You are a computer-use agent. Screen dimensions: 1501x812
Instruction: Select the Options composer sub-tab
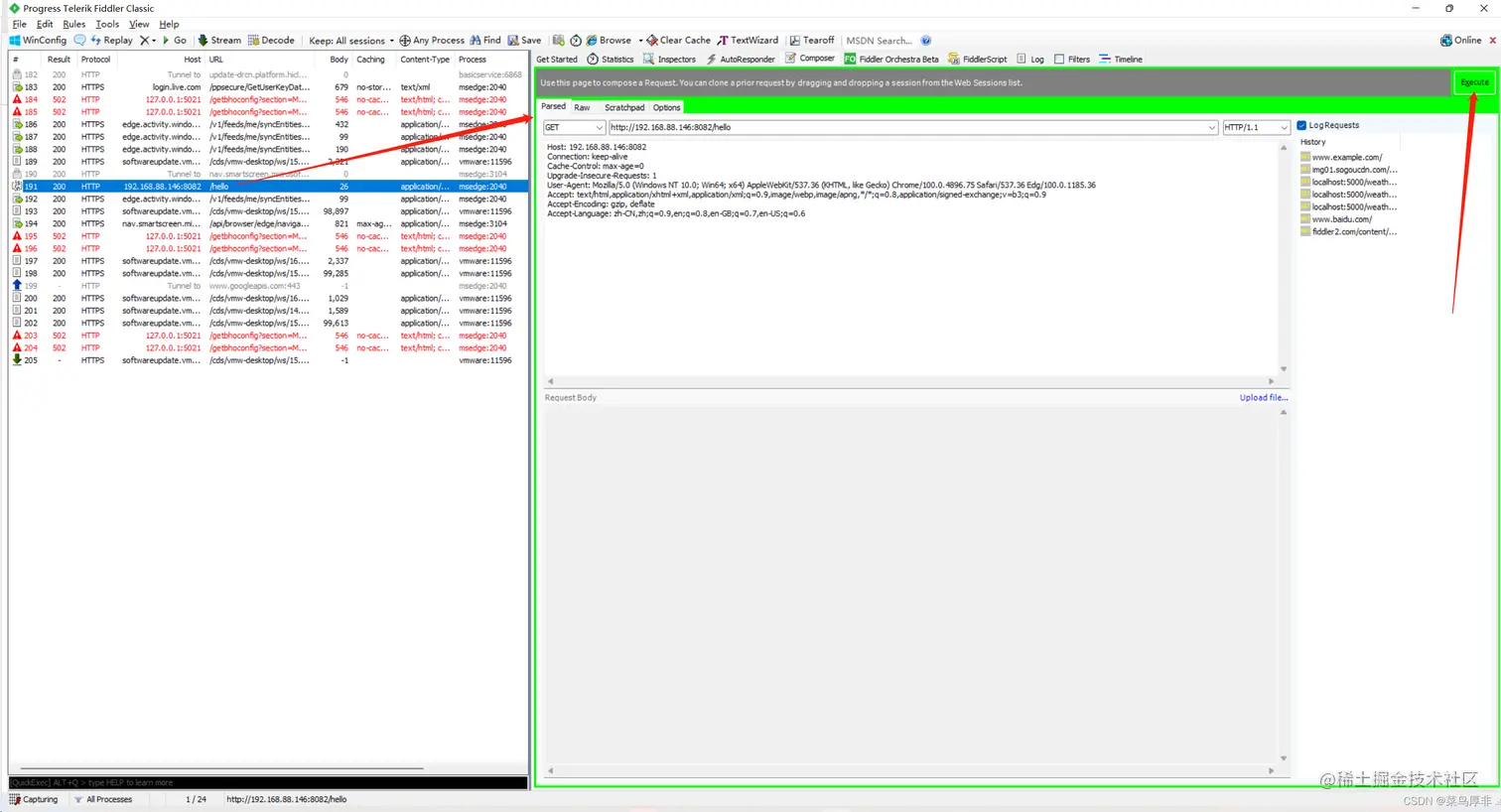(667, 107)
